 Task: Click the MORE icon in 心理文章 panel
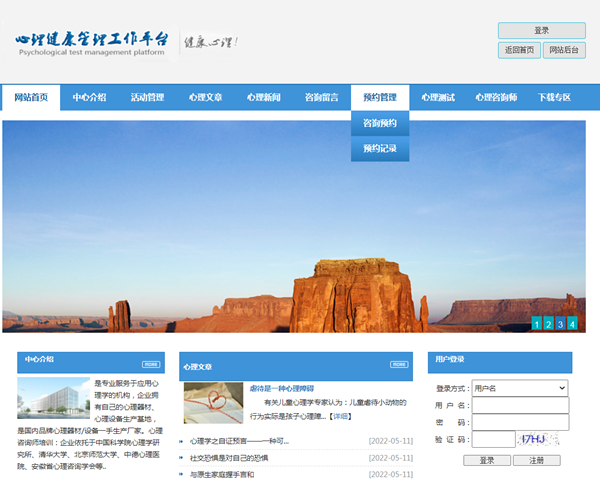tap(398, 365)
